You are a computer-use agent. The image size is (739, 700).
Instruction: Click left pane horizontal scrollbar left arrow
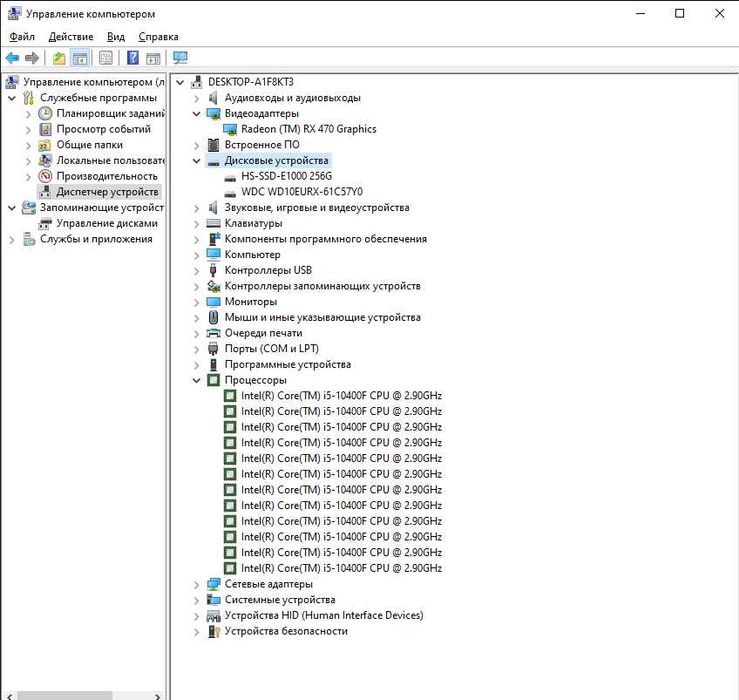tap(9, 696)
